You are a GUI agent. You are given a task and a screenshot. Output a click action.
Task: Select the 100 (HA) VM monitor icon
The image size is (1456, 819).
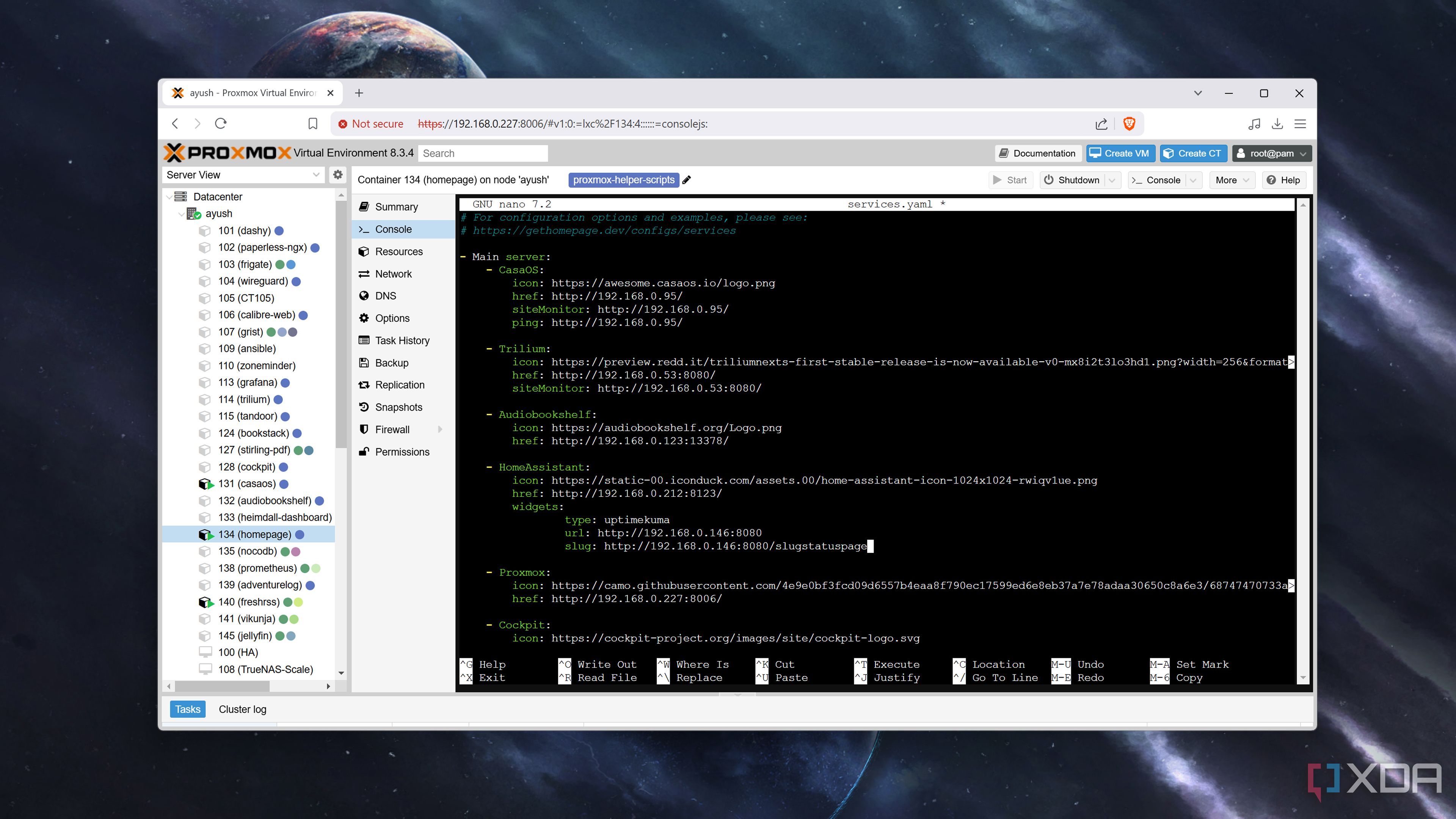click(x=205, y=652)
